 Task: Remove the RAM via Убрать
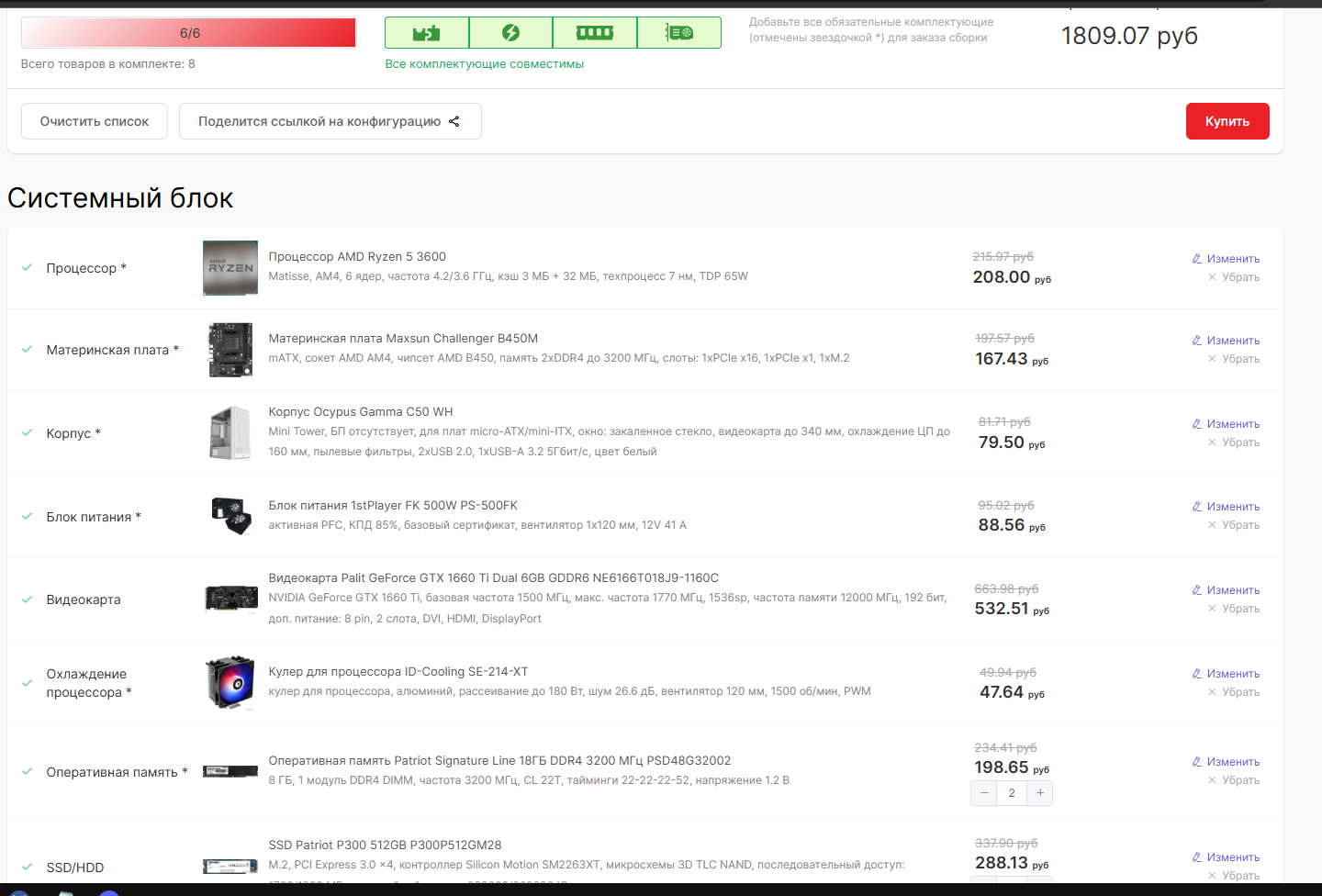(x=1234, y=780)
